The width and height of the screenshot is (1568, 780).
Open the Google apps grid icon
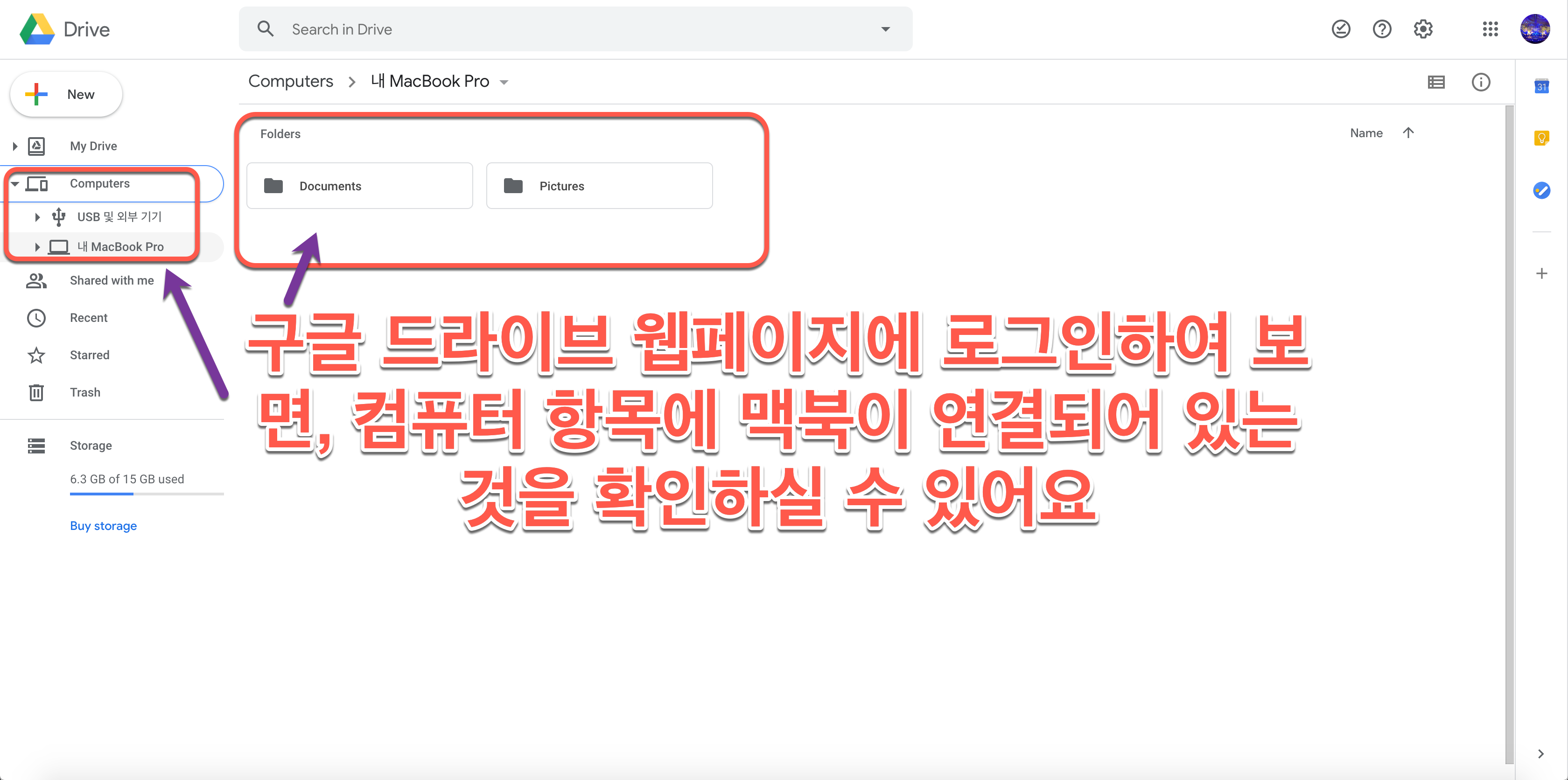coord(1490,29)
